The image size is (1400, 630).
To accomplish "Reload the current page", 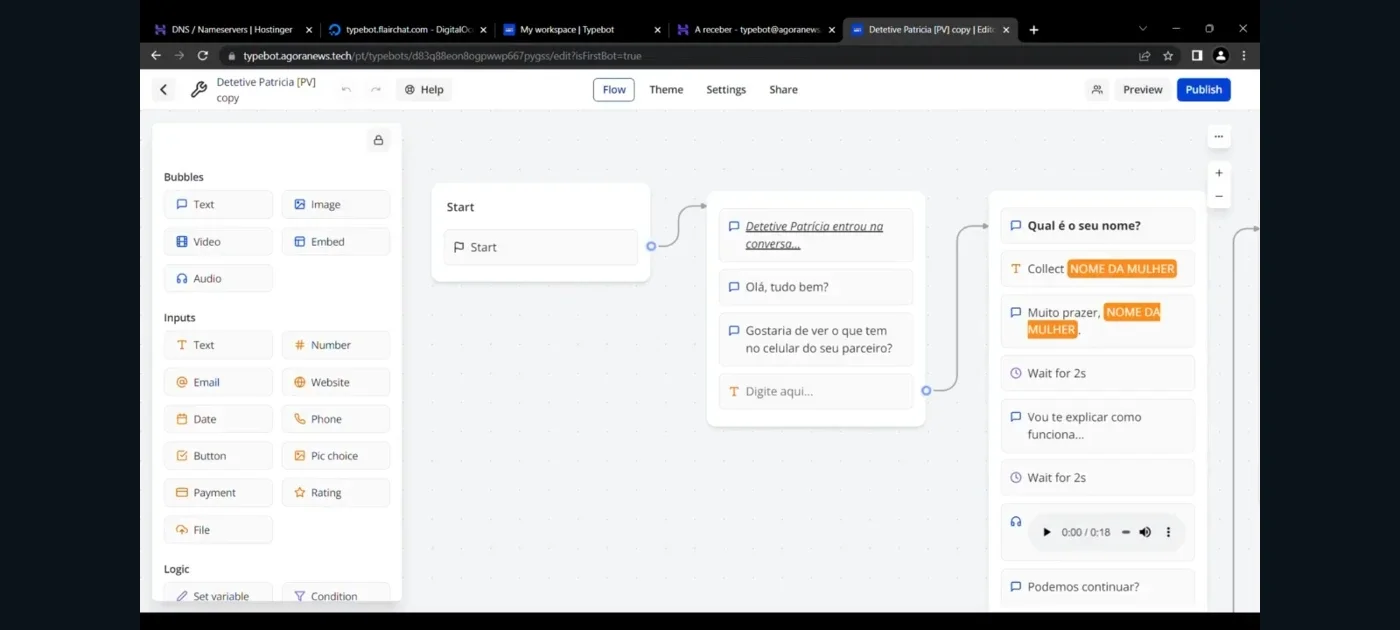I will coord(203,56).
